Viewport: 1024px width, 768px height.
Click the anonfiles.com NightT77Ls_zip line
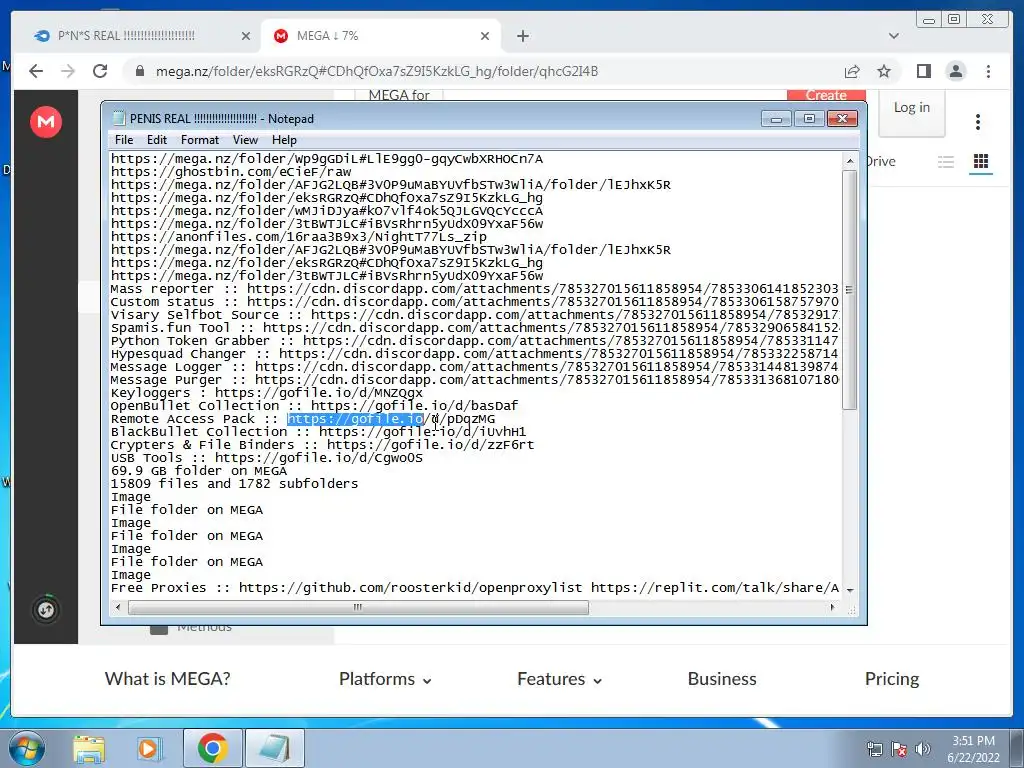tap(298, 236)
